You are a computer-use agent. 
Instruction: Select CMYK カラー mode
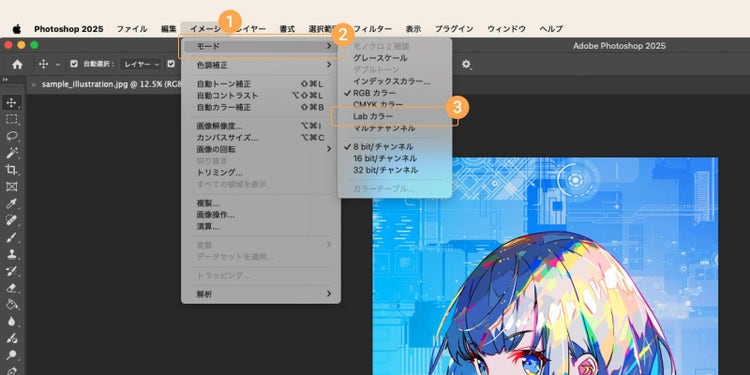[395, 104]
